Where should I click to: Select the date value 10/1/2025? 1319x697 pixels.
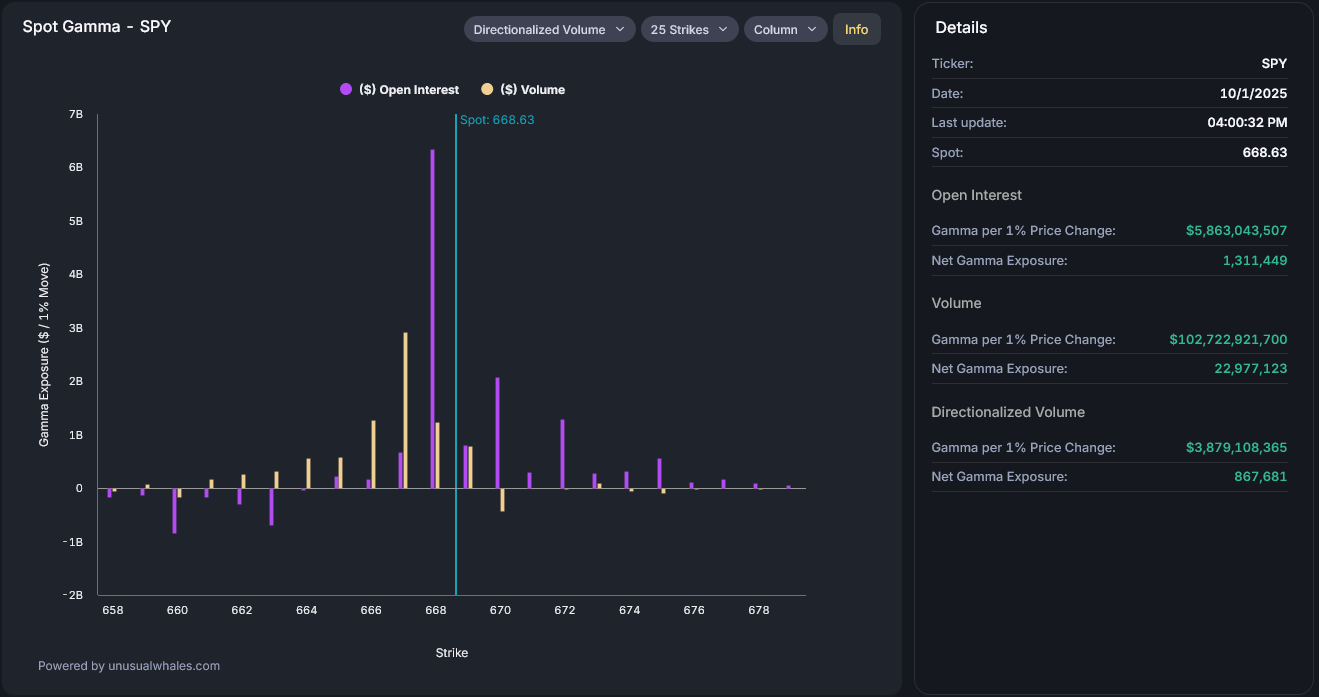[1253, 93]
